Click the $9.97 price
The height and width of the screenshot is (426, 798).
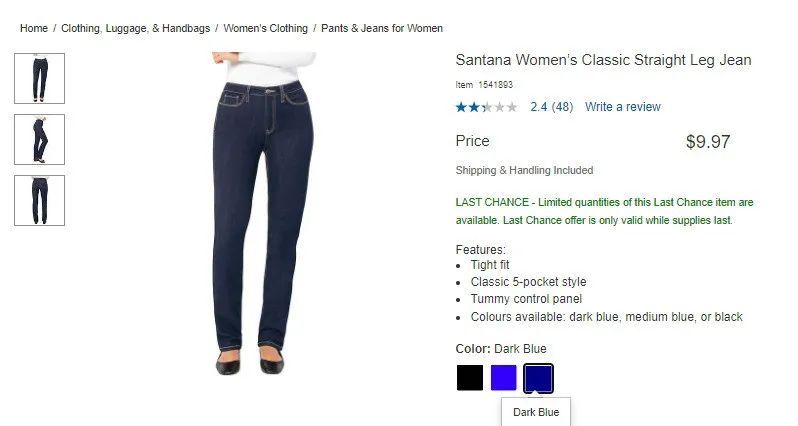coord(708,141)
